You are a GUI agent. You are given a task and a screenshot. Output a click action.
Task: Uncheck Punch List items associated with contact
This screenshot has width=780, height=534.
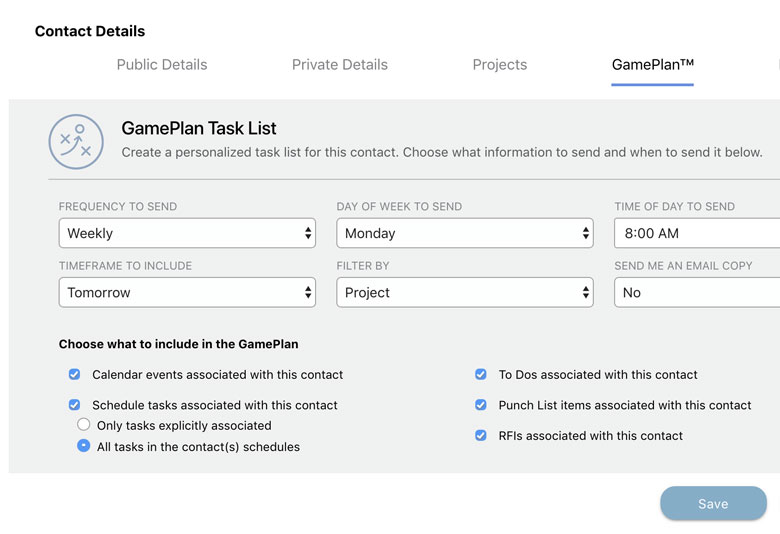click(x=481, y=405)
